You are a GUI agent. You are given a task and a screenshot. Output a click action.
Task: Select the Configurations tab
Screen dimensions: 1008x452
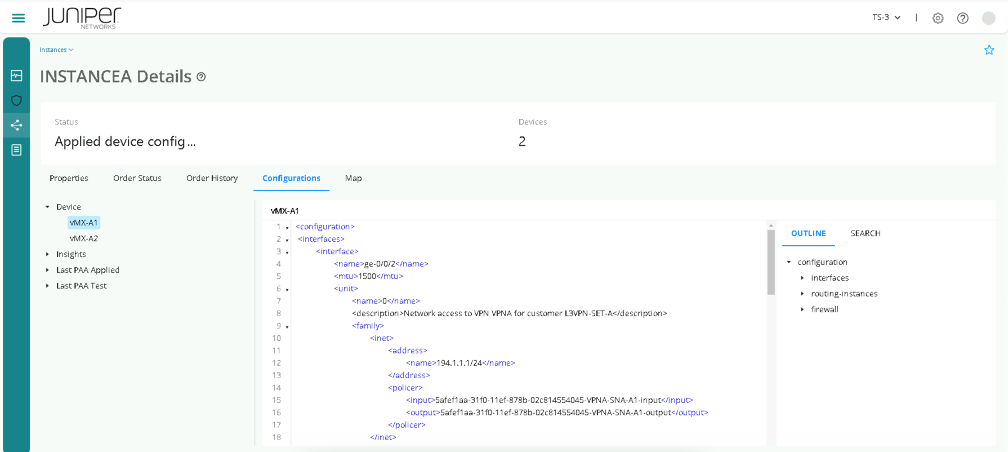coord(291,178)
